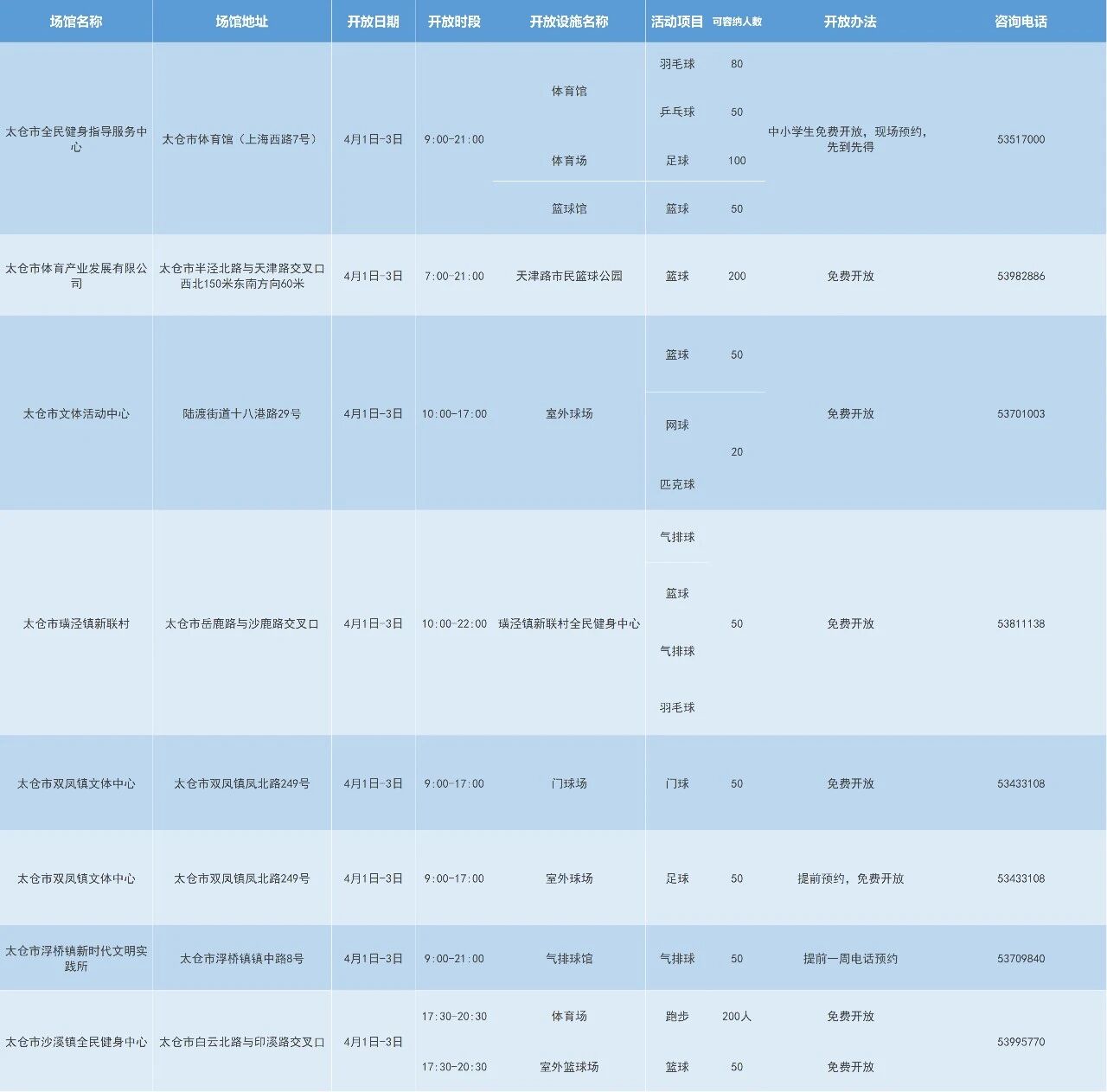Click the 咨询电话 column header
The height and width of the screenshot is (1092, 1107).
point(1021,22)
